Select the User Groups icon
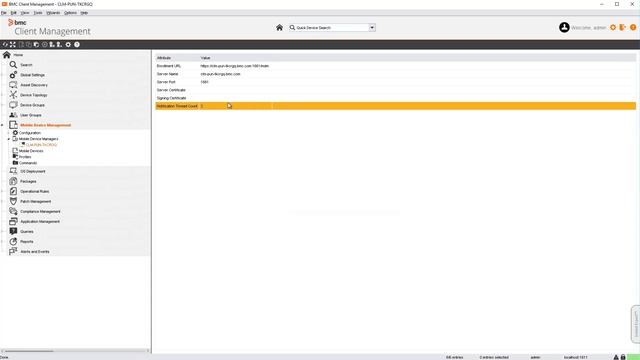640x360 pixels. point(13,115)
